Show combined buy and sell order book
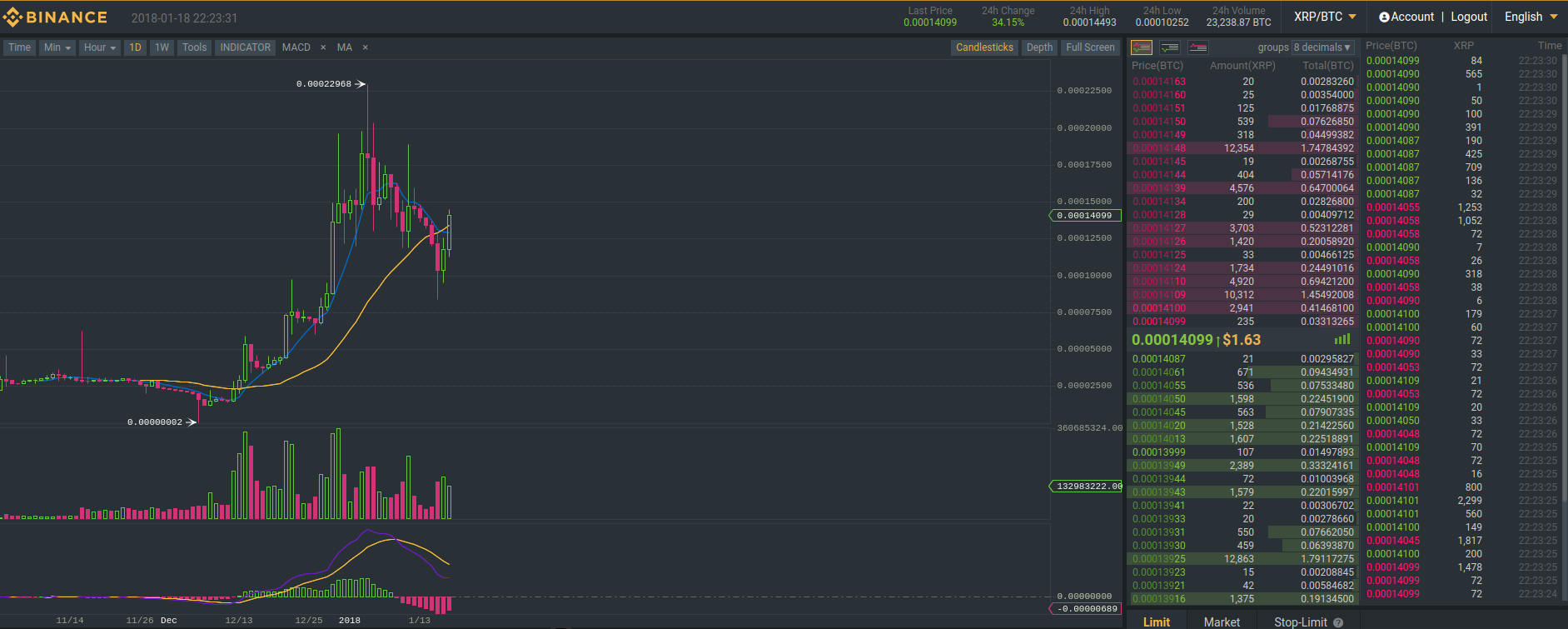The image size is (1568, 629). (x=1142, y=47)
